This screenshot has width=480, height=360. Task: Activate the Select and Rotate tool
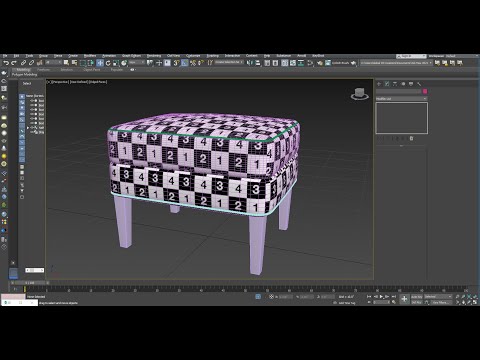tap(108, 63)
